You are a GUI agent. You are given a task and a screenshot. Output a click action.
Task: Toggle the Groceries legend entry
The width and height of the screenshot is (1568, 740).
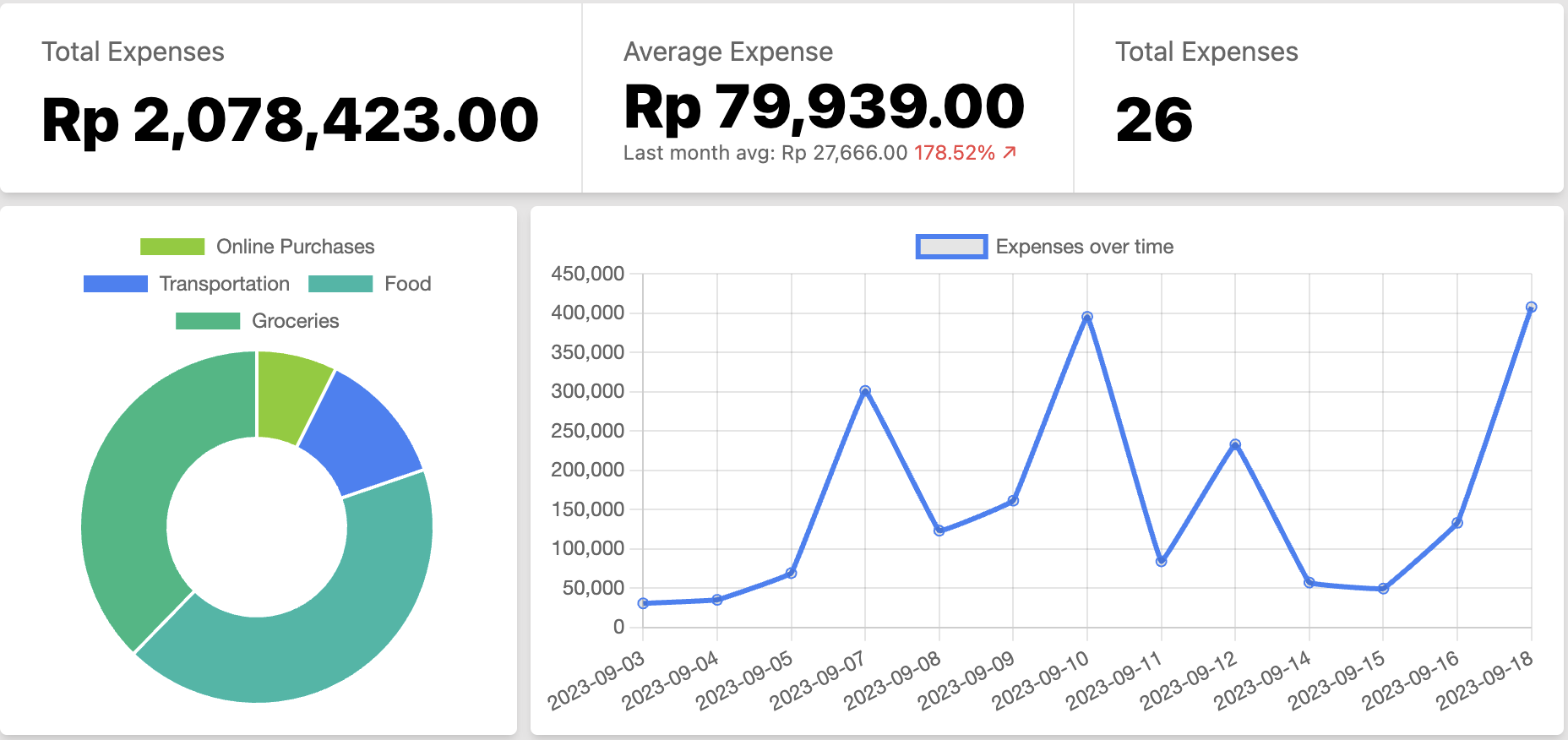coord(257,321)
